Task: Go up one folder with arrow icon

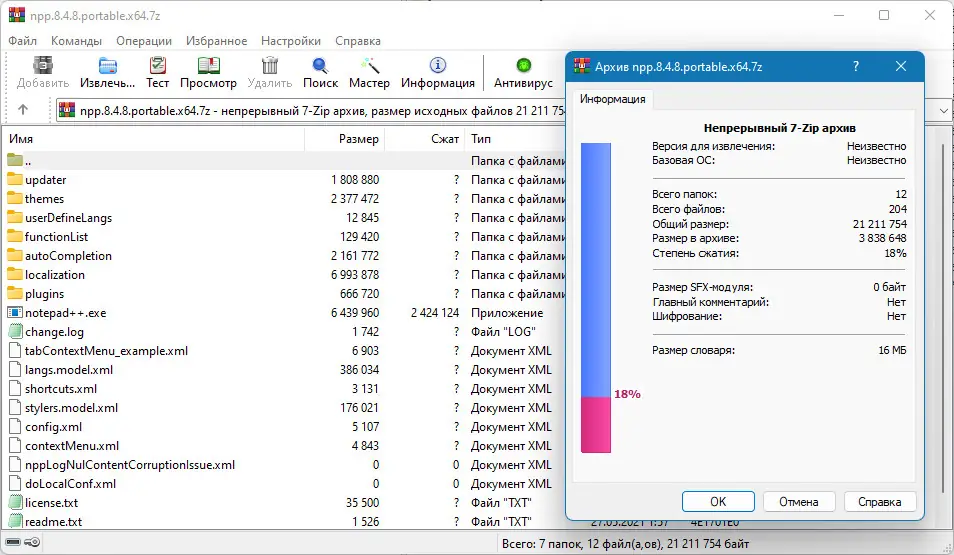Action: (x=23, y=110)
